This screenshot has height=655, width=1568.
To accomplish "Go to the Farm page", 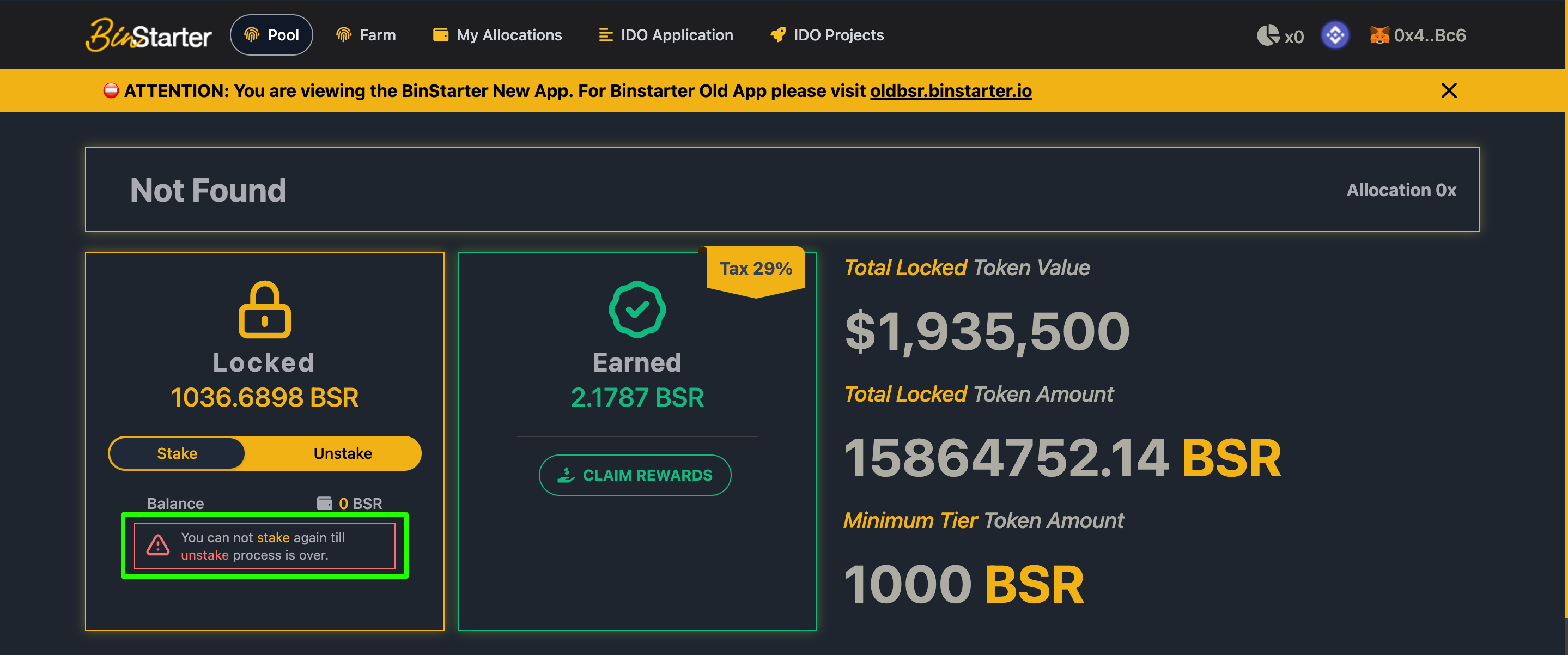I will coord(366,35).
